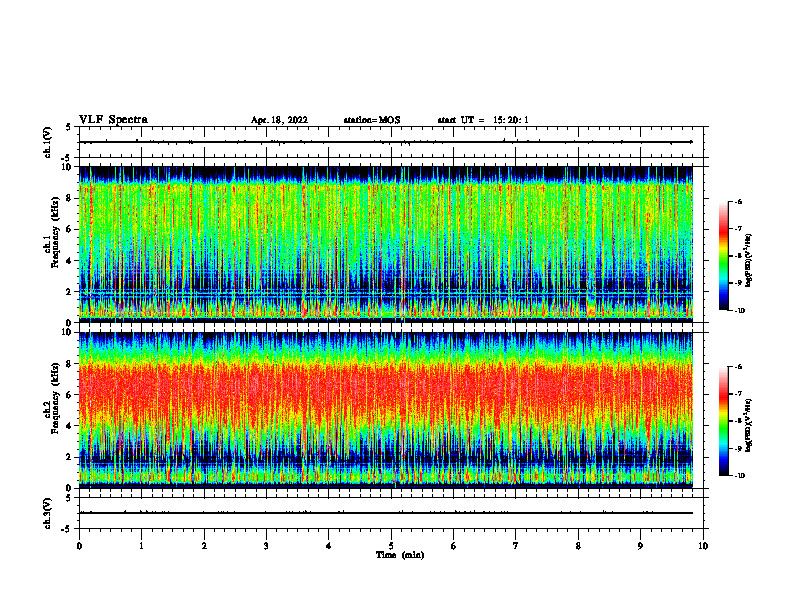Select the "Apr. 18, 2022" date text

pos(279,120)
